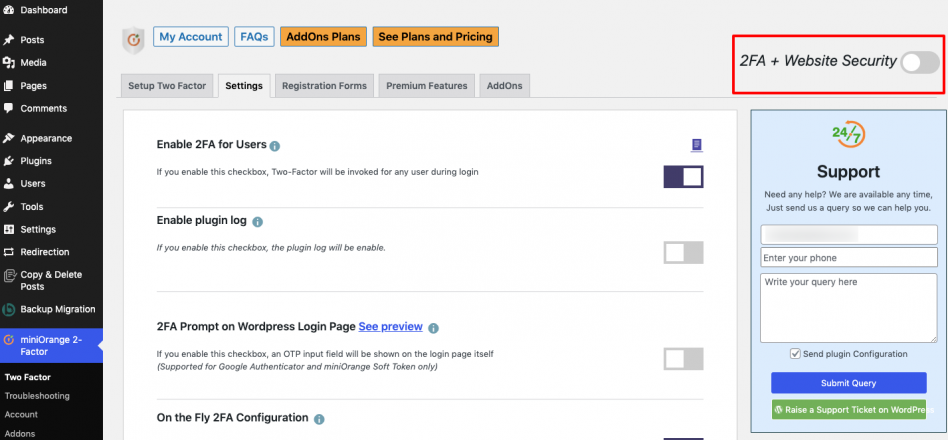Click info icon beside Enable plugin log
The width and height of the screenshot is (948, 440).
tap(257, 222)
